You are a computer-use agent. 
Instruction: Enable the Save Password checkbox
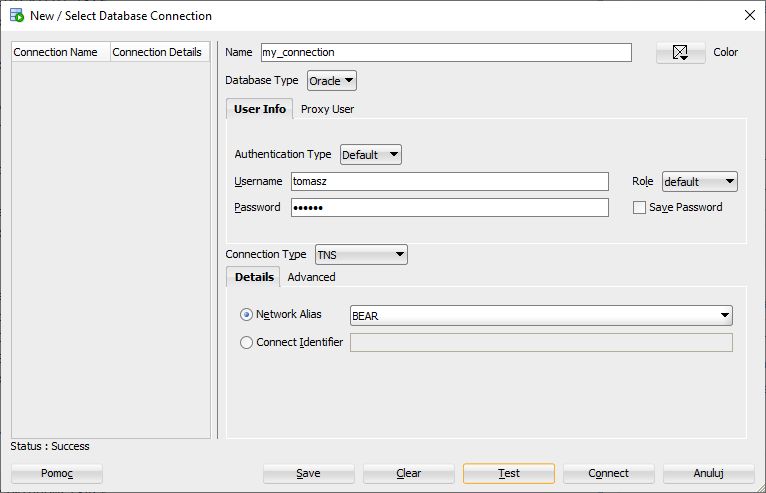point(639,208)
